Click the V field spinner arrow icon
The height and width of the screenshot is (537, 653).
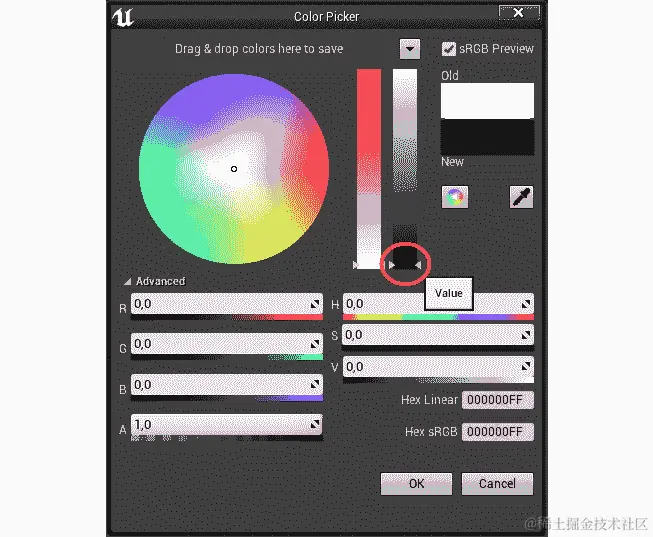coord(526,367)
